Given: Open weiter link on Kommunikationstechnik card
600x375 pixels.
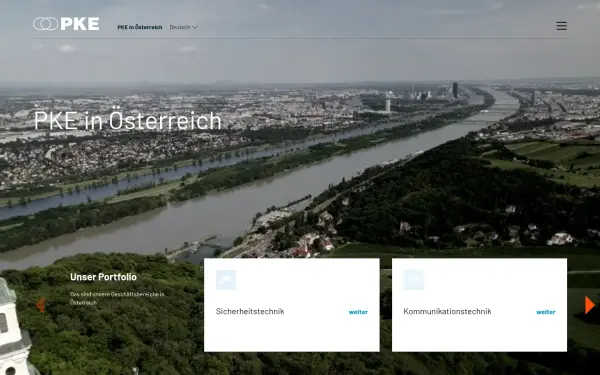Looking at the screenshot, I should [546, 312].
